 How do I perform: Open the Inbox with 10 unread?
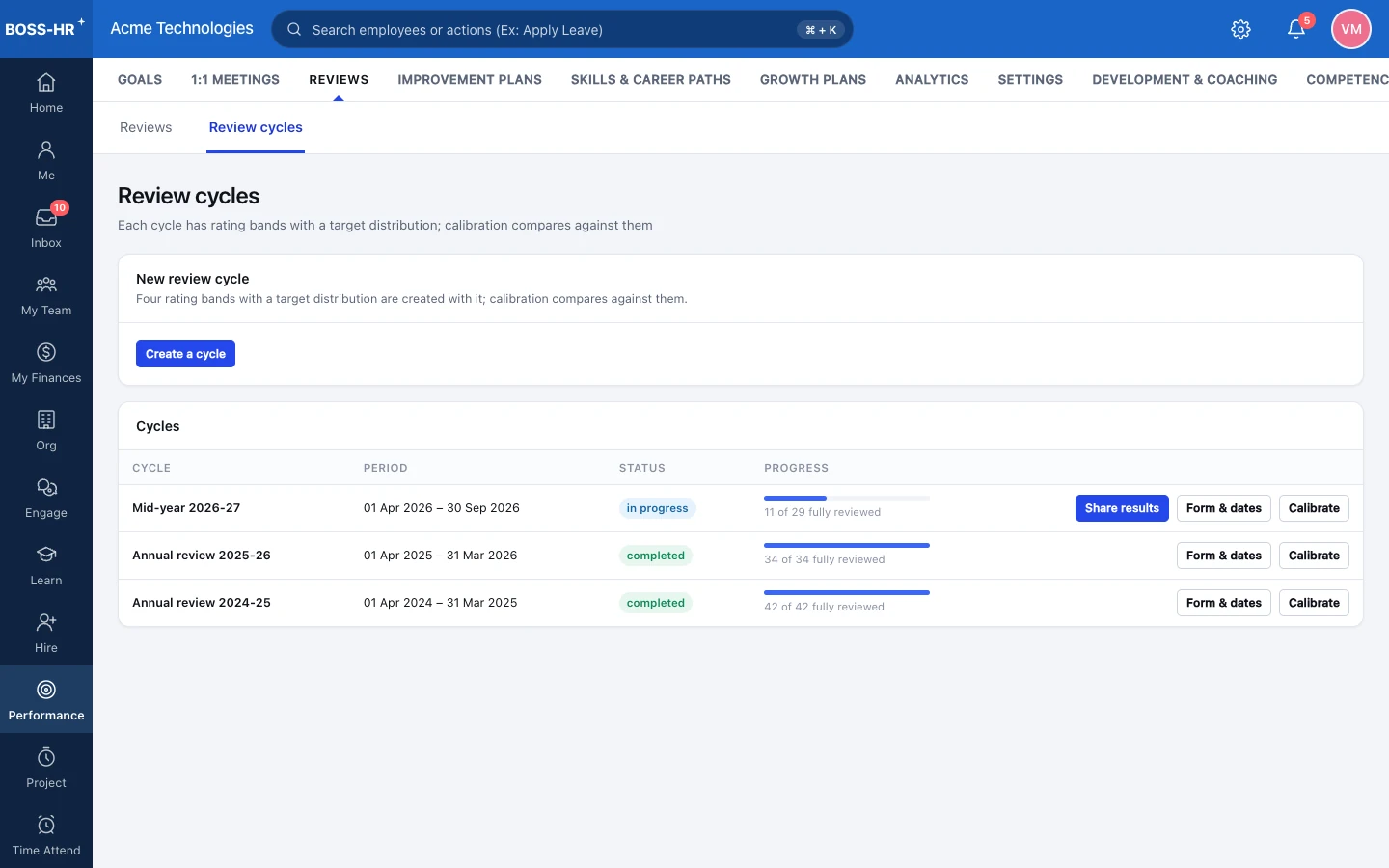[x=46, y=227]
